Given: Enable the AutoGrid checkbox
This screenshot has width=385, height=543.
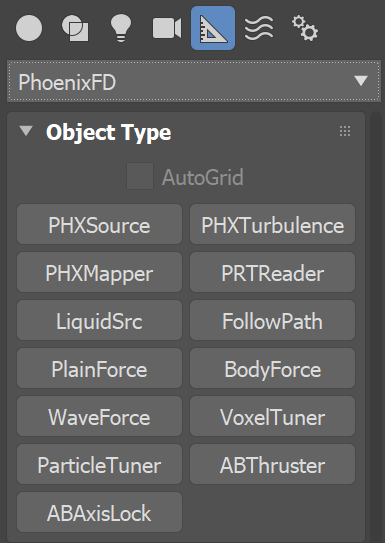Looking at the screenshot, I should pos(140,176).
